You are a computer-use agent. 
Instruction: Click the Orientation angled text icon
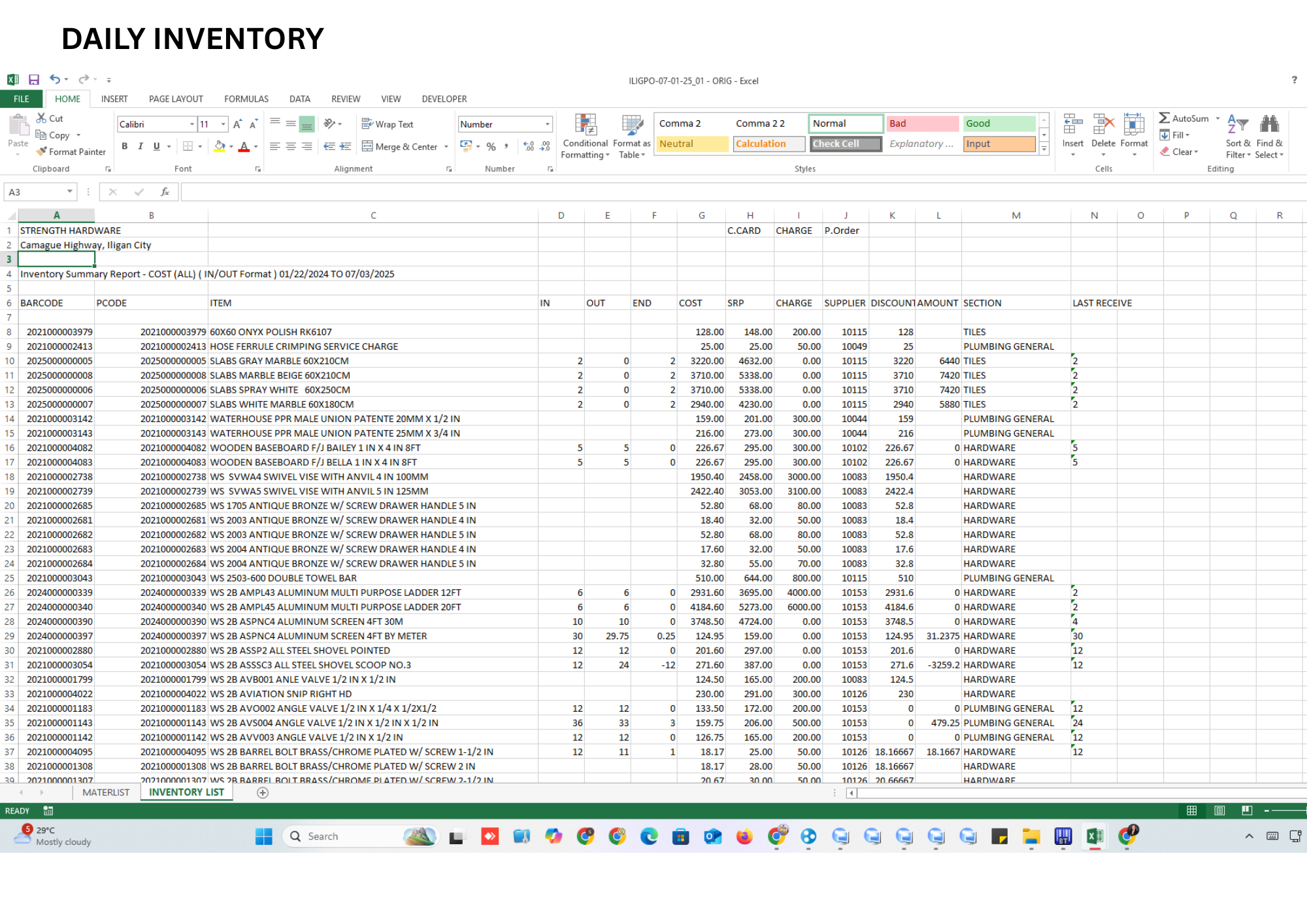[x=330, y=124]
